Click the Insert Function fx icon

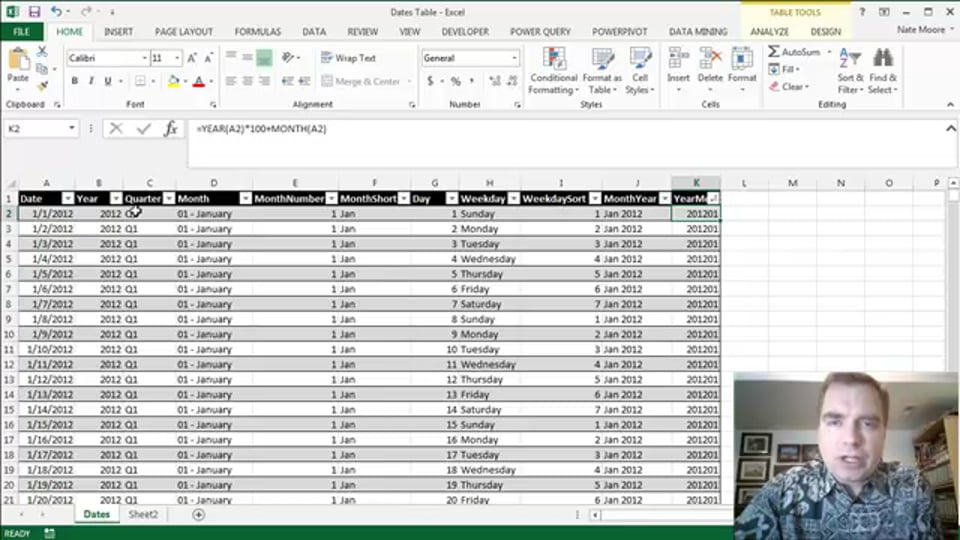(171, 129)
